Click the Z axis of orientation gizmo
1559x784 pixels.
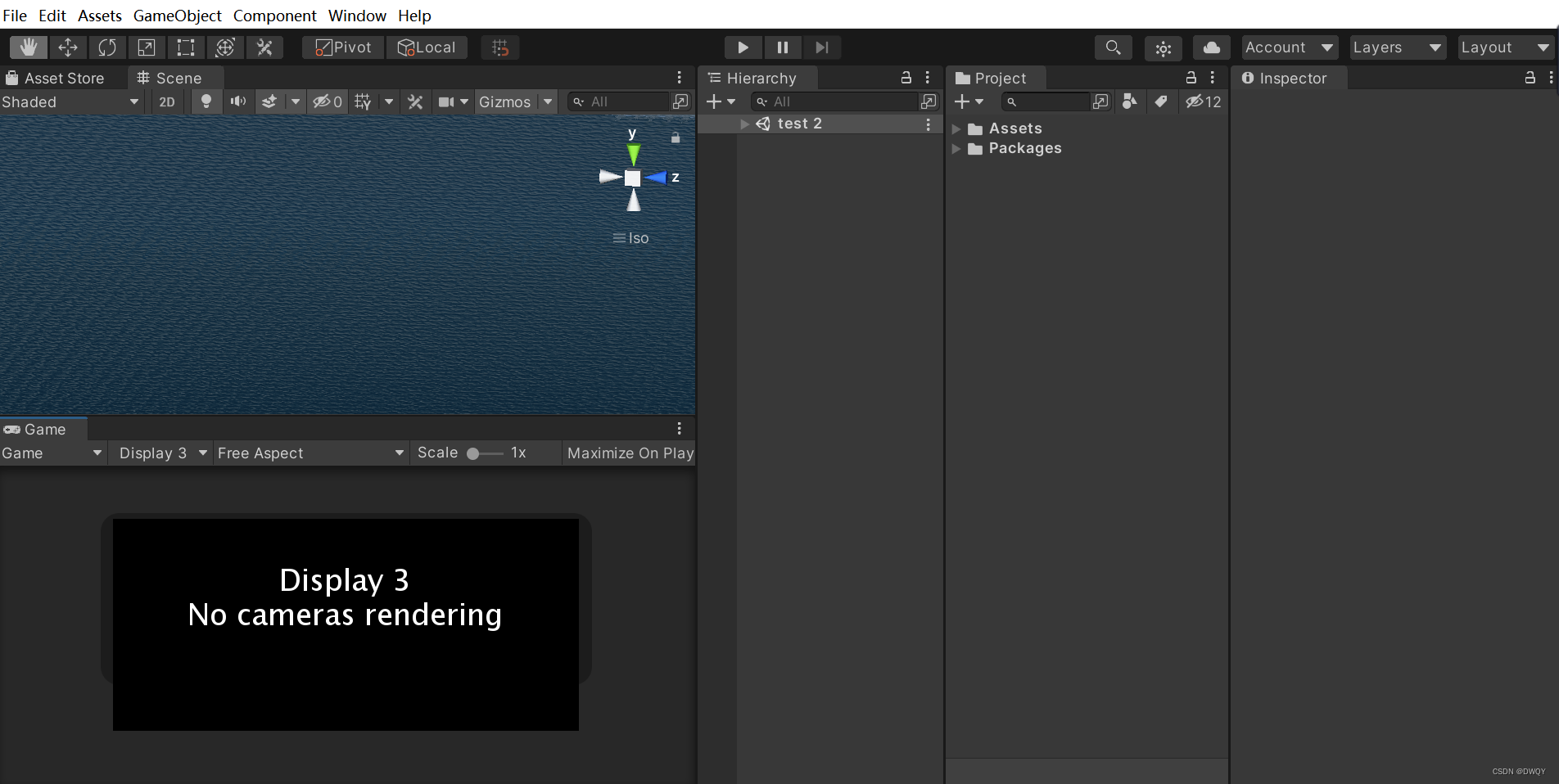pyautogui.click(x=657, y=178)
